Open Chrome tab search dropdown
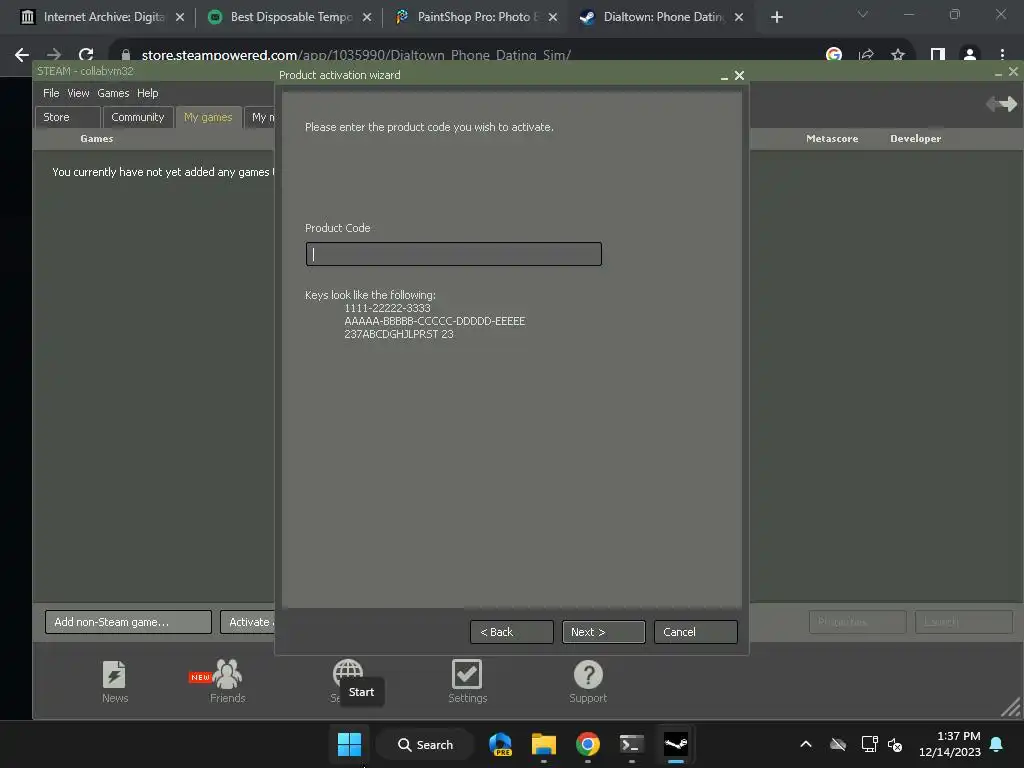Viewport: 1024px width, 768px height. [863, 14]
